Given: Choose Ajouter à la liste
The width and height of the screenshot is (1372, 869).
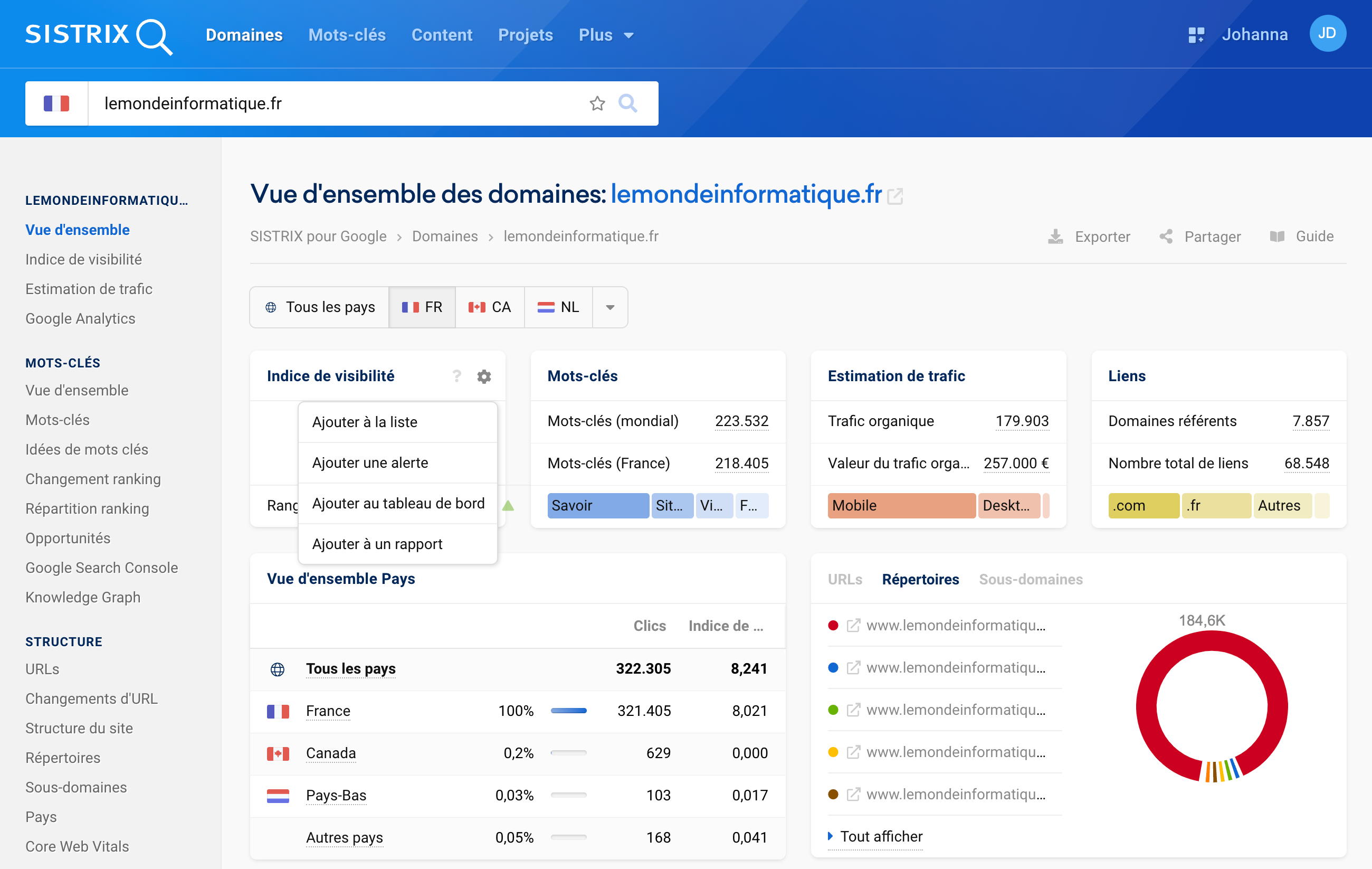Looking at the screenshot, I should tap(398, 422).
